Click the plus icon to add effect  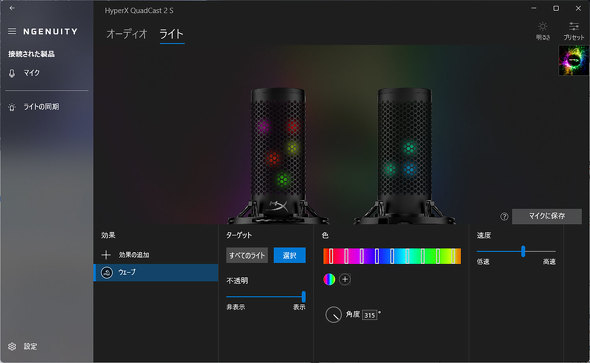coord(106,255)
